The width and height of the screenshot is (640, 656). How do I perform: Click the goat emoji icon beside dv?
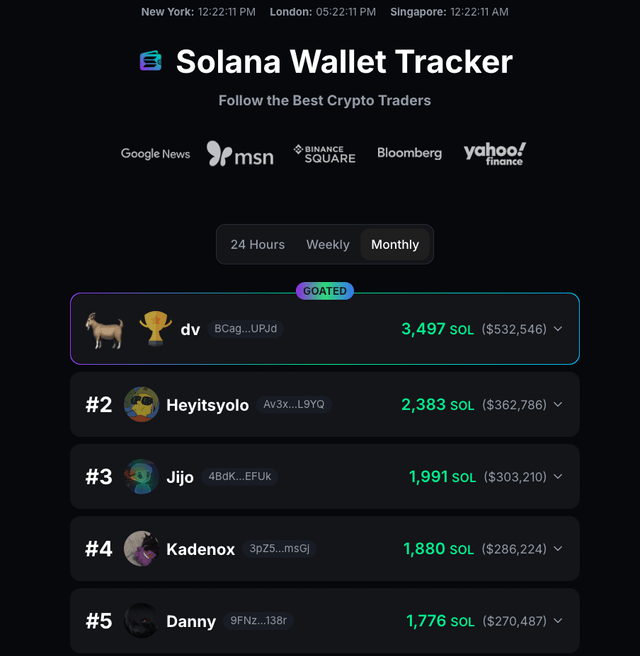pyautogui.click(x=105, y=329)
